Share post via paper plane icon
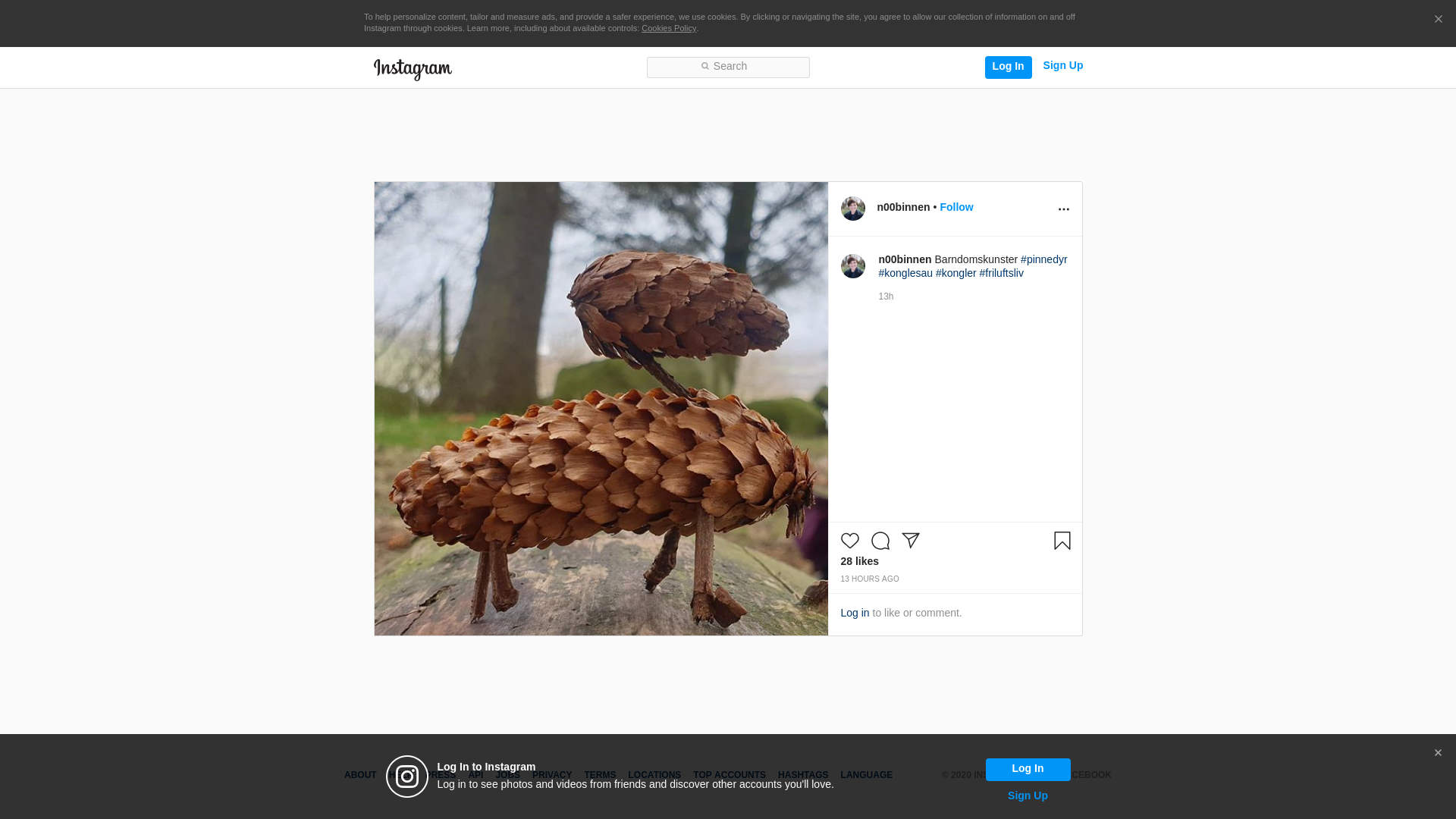Screen dimensions: 1456x819 910,541
